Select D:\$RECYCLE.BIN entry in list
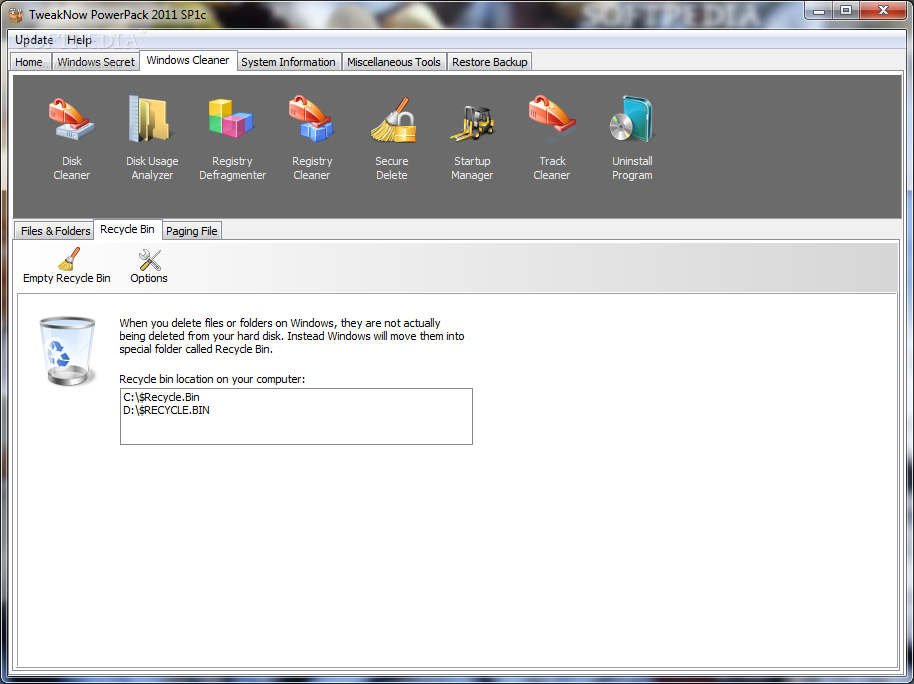The image size is (914, 684). (166, 410)
